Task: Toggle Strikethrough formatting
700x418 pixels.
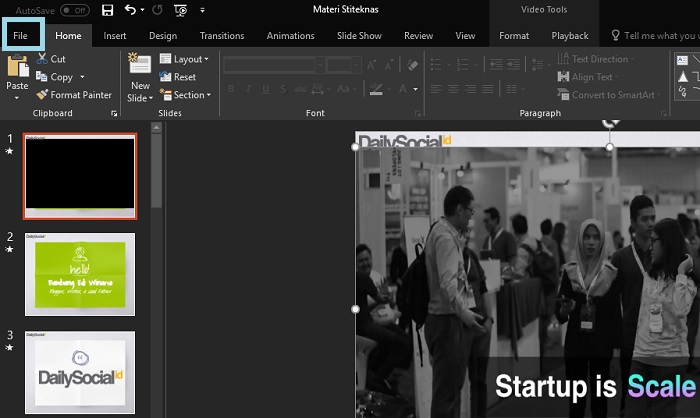Action: pyautogui.click(x=300, y=89)
